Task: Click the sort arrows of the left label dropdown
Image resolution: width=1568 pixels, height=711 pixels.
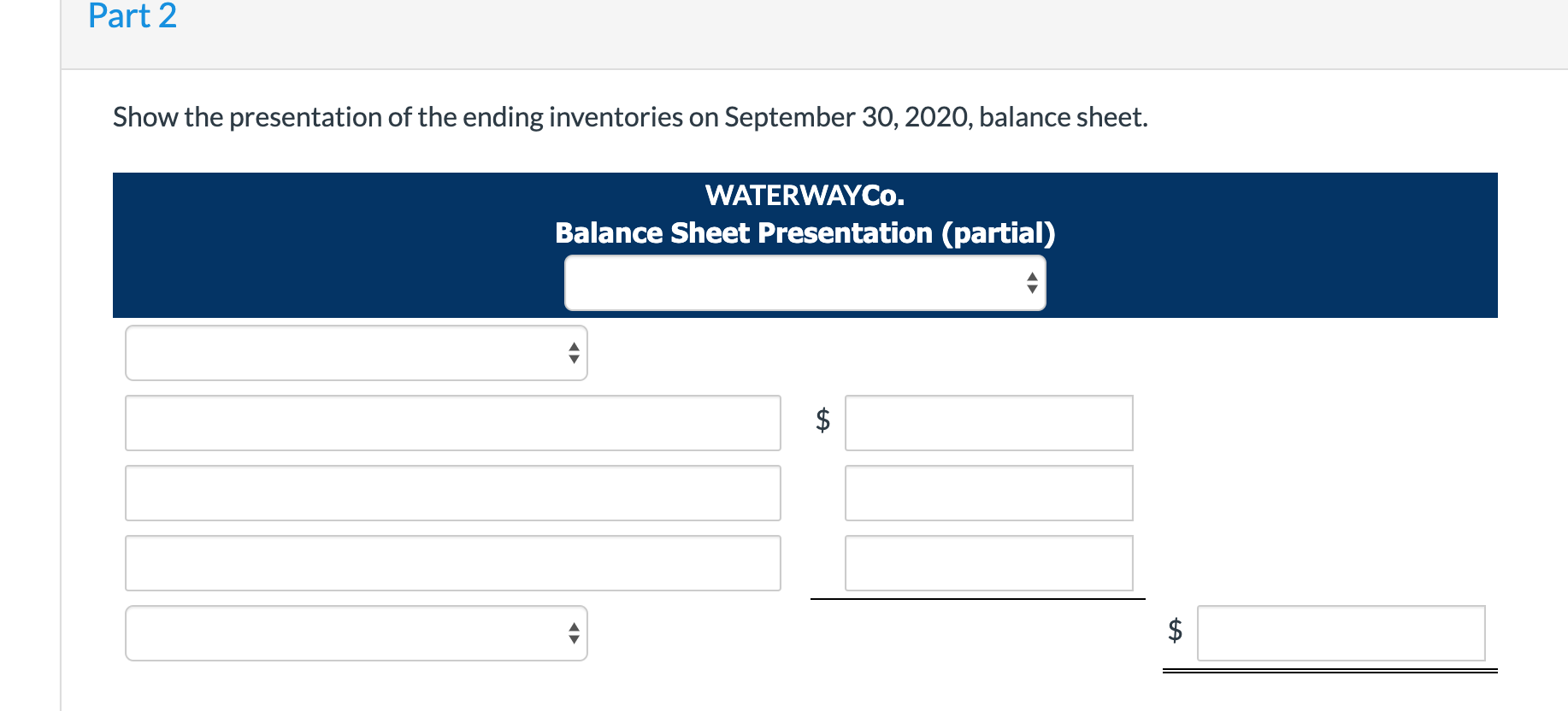Action: click(575, 353)
